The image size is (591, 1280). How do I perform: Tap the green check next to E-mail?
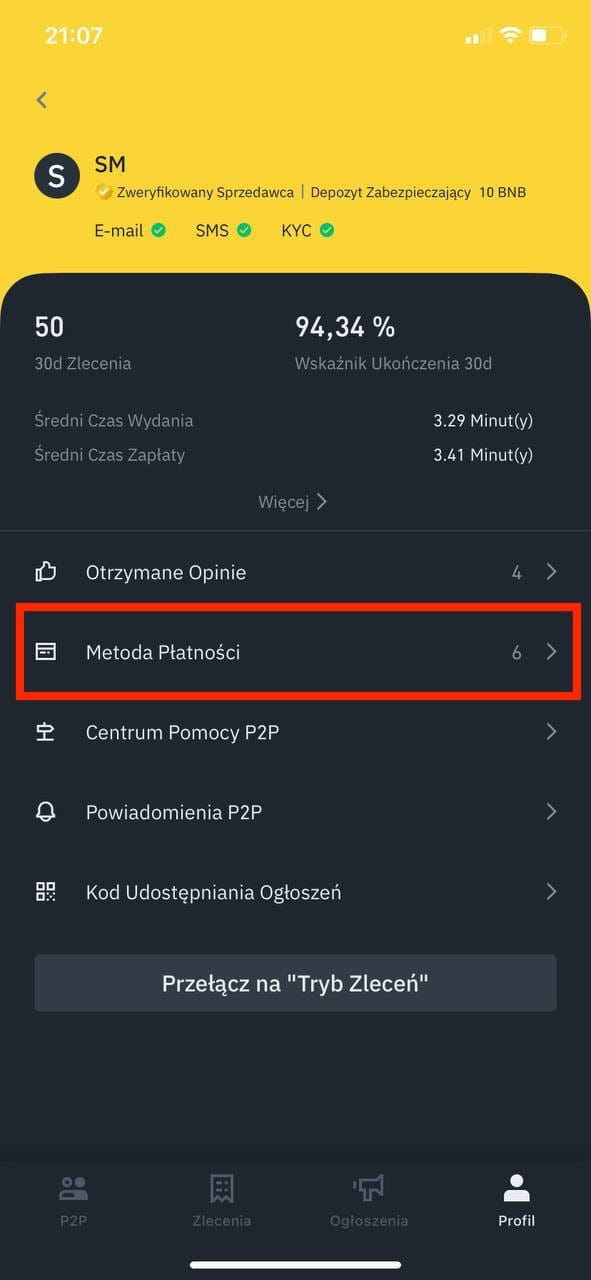[158, 230]
